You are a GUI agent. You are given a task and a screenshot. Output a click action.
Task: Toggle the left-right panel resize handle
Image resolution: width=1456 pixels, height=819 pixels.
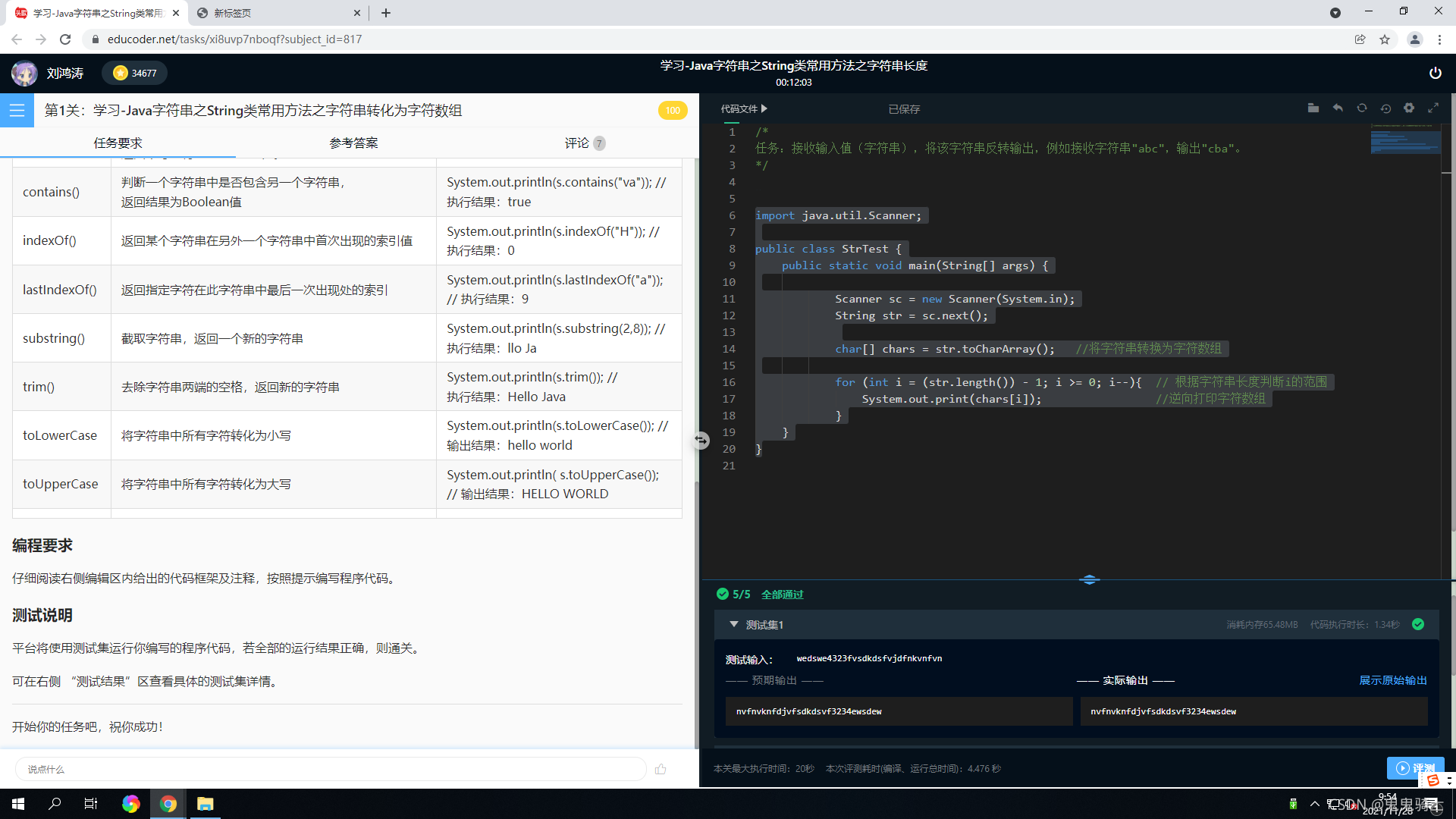[701, 440]
